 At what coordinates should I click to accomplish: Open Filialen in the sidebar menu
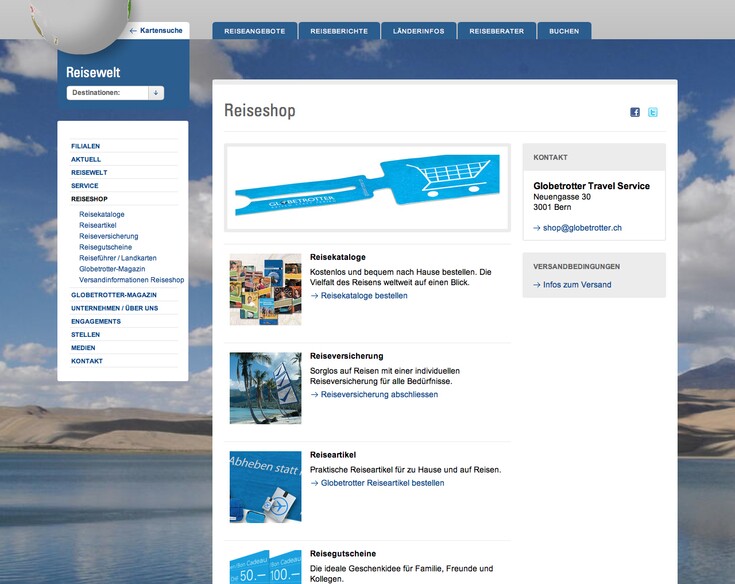pos(85,146)
